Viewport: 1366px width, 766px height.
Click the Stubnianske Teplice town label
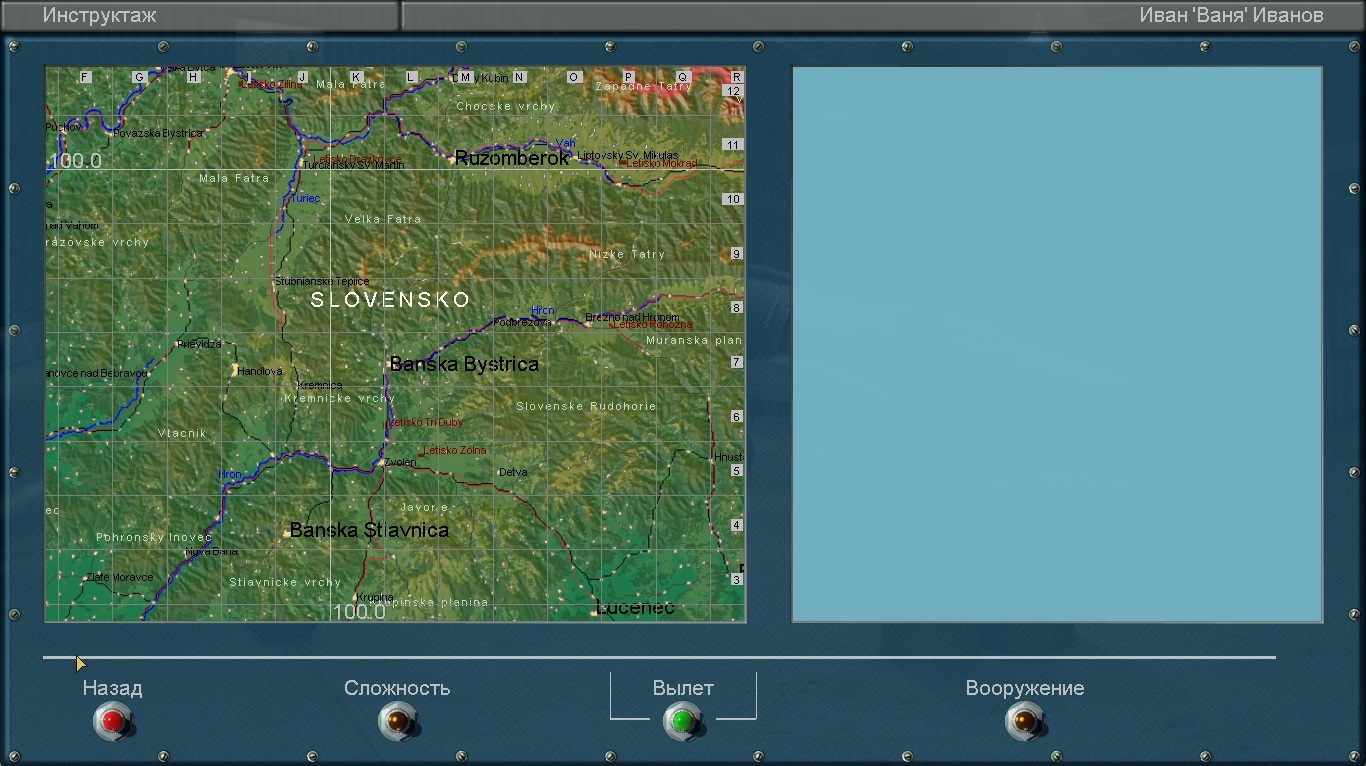click(x=322, y=282)
